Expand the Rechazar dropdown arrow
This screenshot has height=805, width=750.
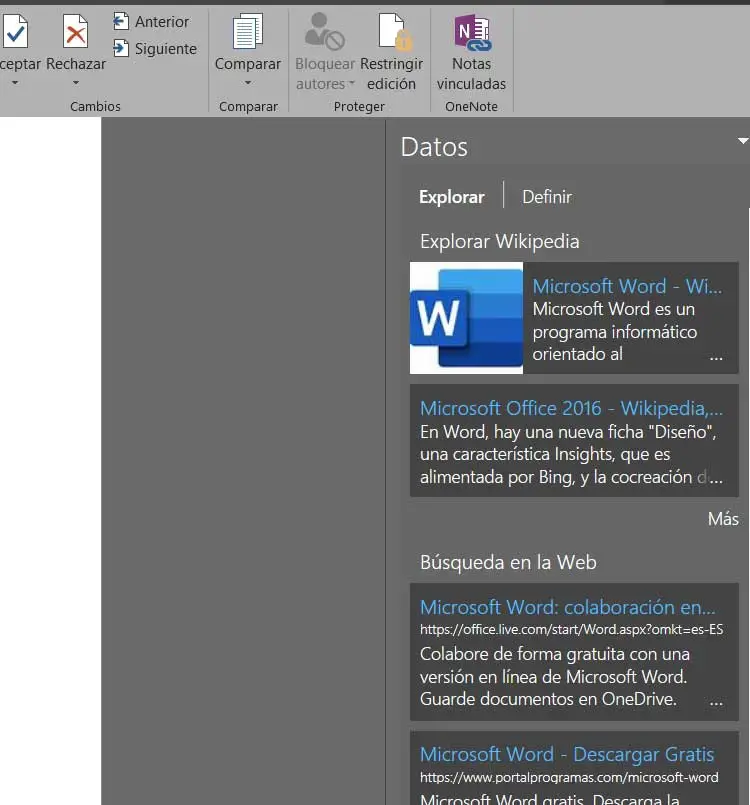[x=75, y=83]
